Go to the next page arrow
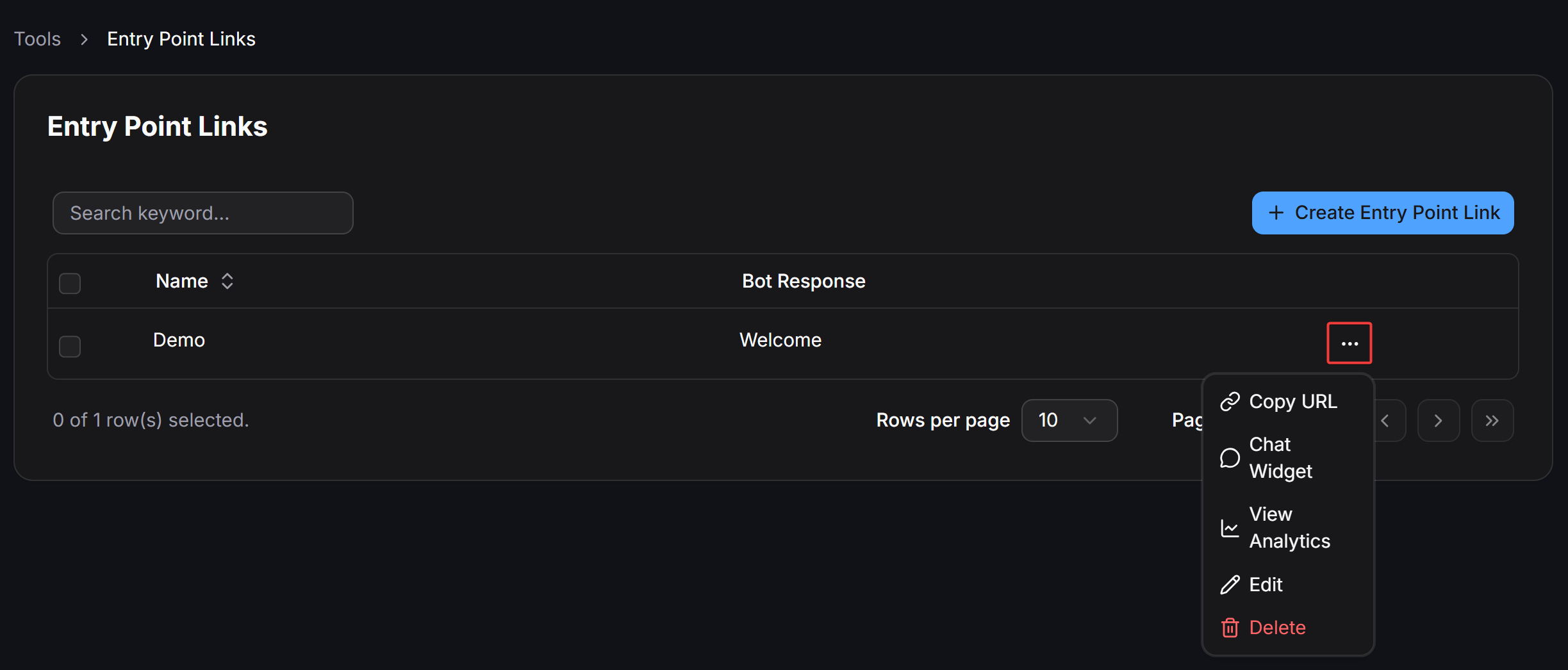 coord(1439,420)
